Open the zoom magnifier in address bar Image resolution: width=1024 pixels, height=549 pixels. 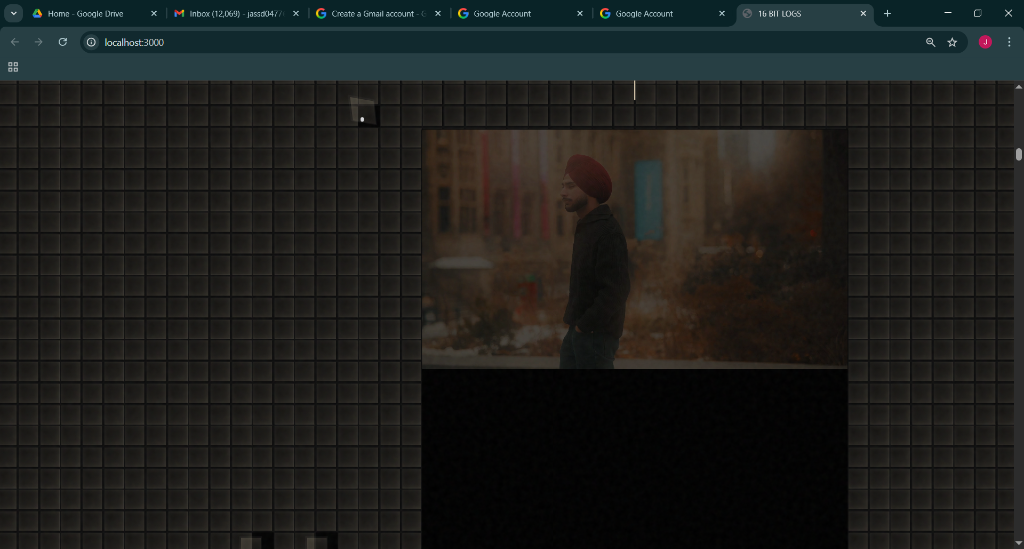(x=930, y=42)
